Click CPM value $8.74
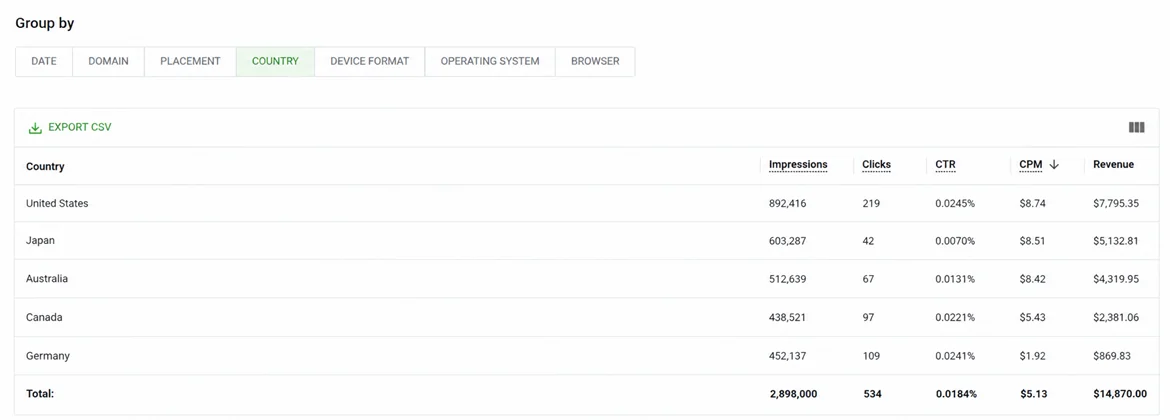 (x=1033, y=203)
